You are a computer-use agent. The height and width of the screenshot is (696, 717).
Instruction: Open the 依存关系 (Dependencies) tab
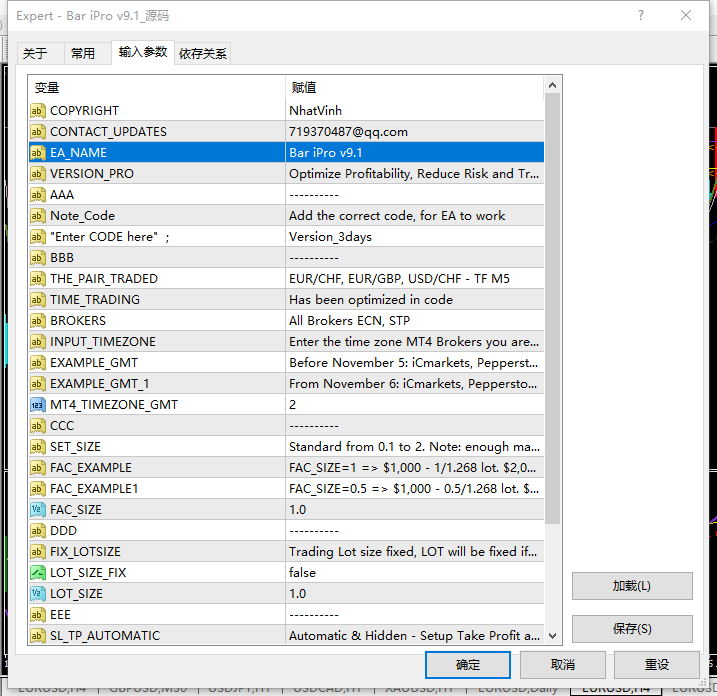(x=203, y=54)
